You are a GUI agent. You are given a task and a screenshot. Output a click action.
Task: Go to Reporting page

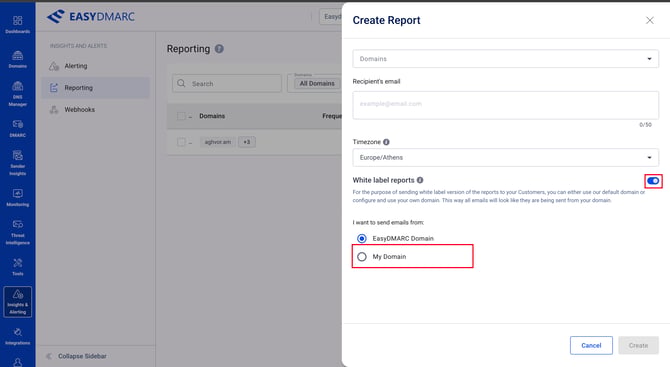tap(96, 88)
